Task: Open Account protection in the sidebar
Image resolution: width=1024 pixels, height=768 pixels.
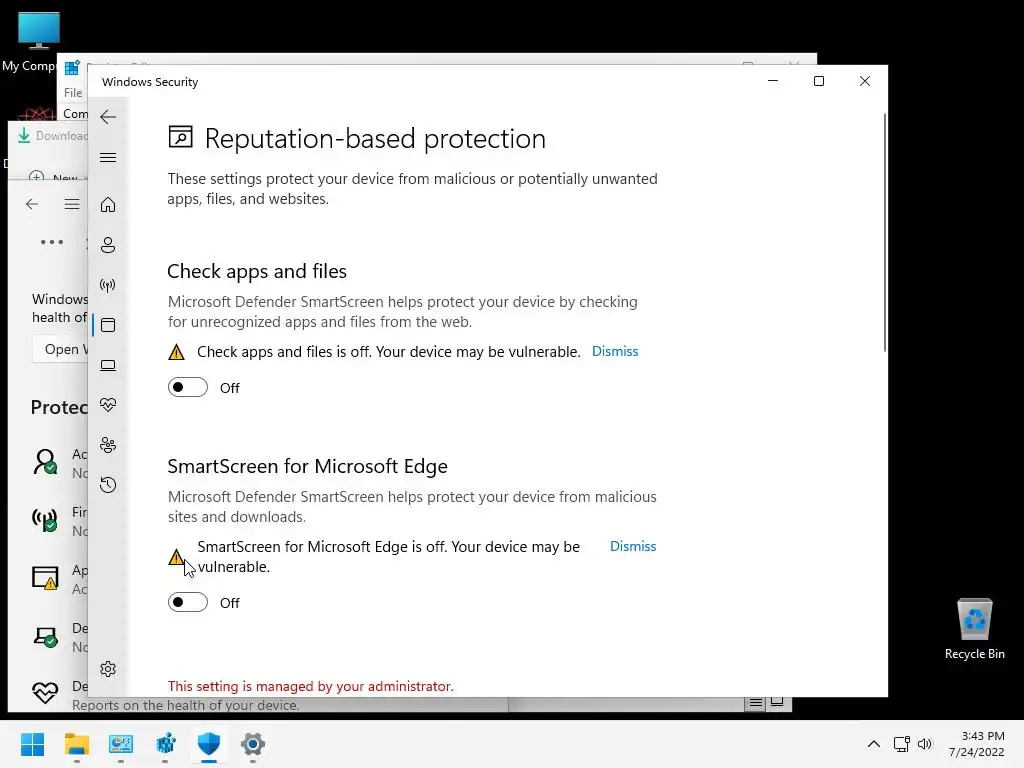Action: pyautogui.click(x=108, y=245)
